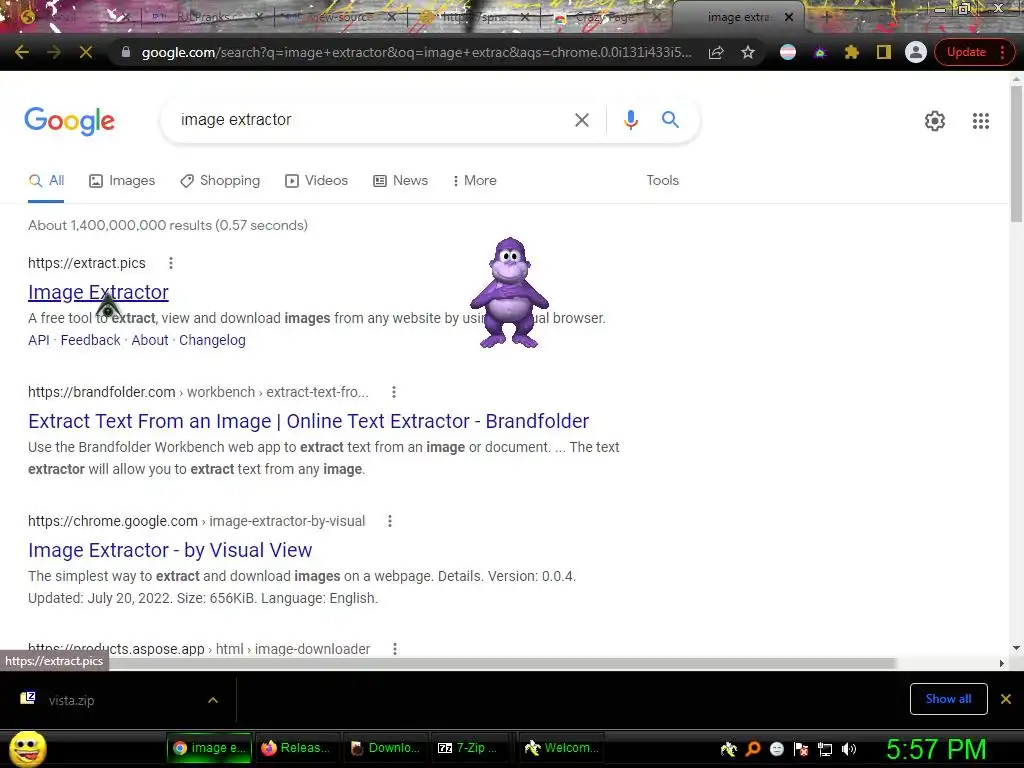This screenshot has height=768, width=1024.
Task: Focus the search input field
Action: click(x=369, y=120)
